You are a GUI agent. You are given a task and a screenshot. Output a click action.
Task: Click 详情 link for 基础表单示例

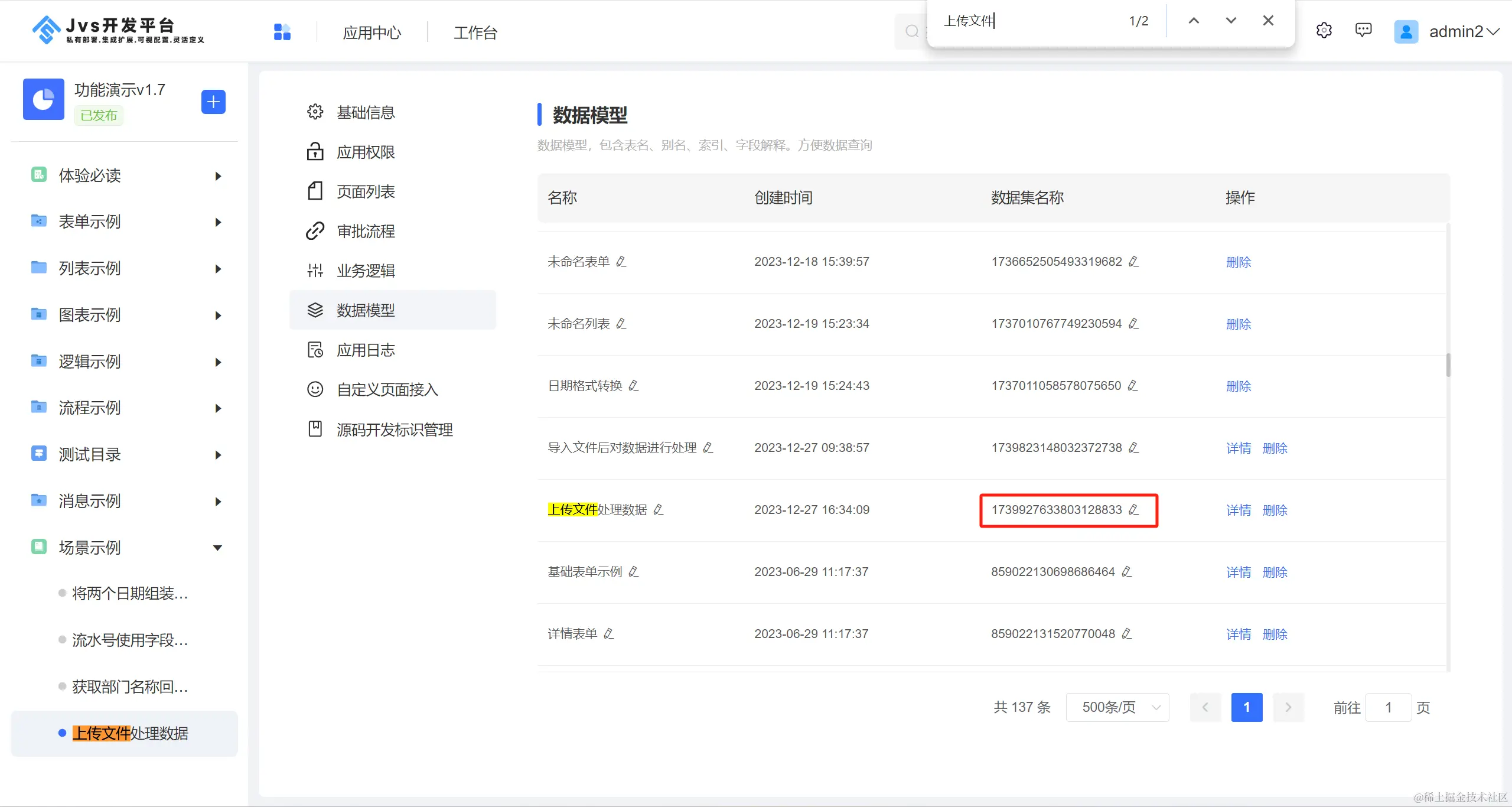click(1239, 572)
